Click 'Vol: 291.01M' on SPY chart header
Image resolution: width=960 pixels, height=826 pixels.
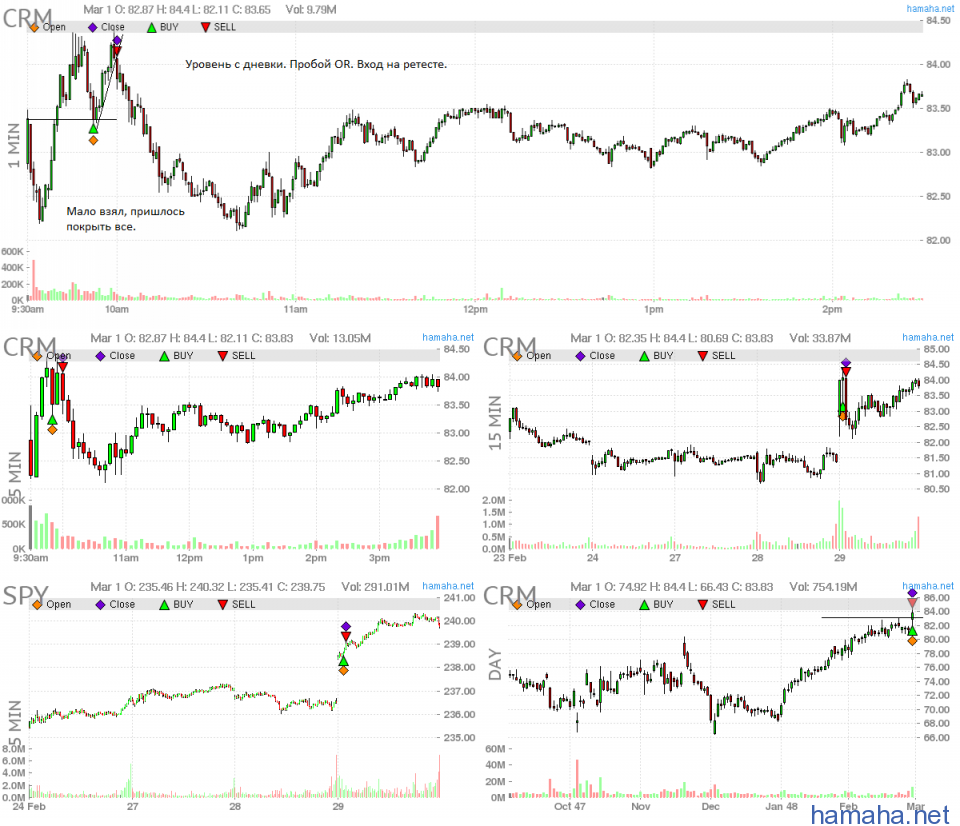pos(375,587)
